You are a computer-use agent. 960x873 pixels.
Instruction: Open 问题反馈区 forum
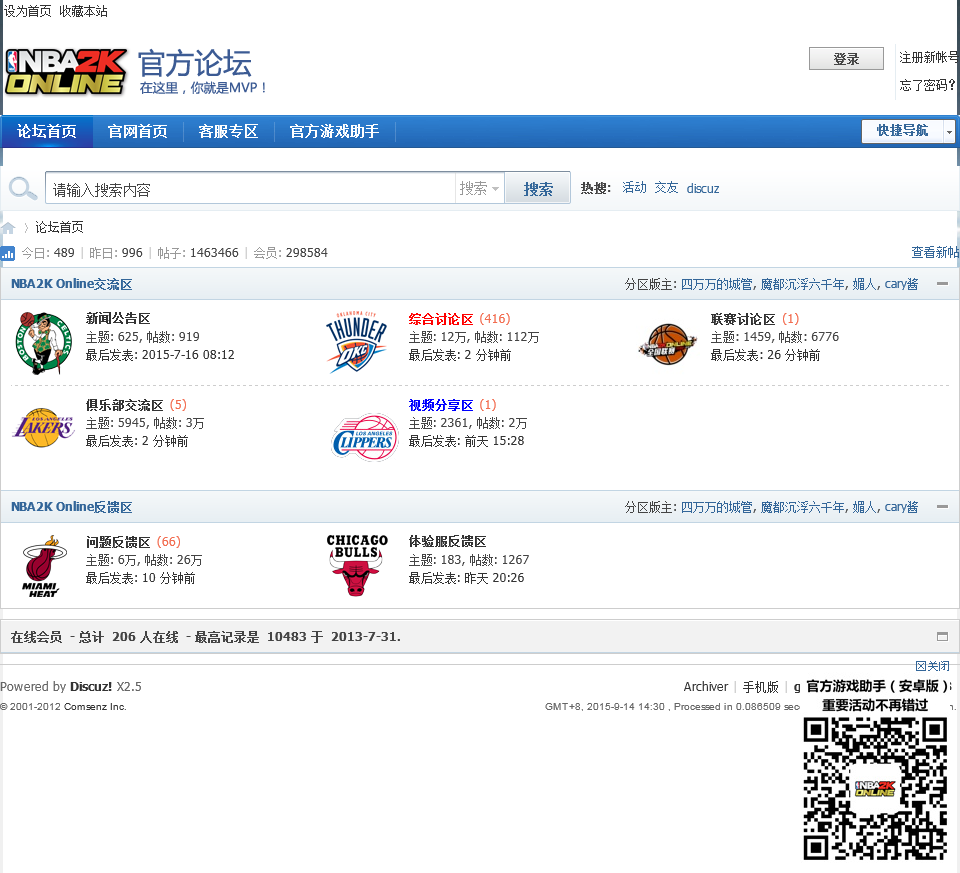[x=118, y=542]
